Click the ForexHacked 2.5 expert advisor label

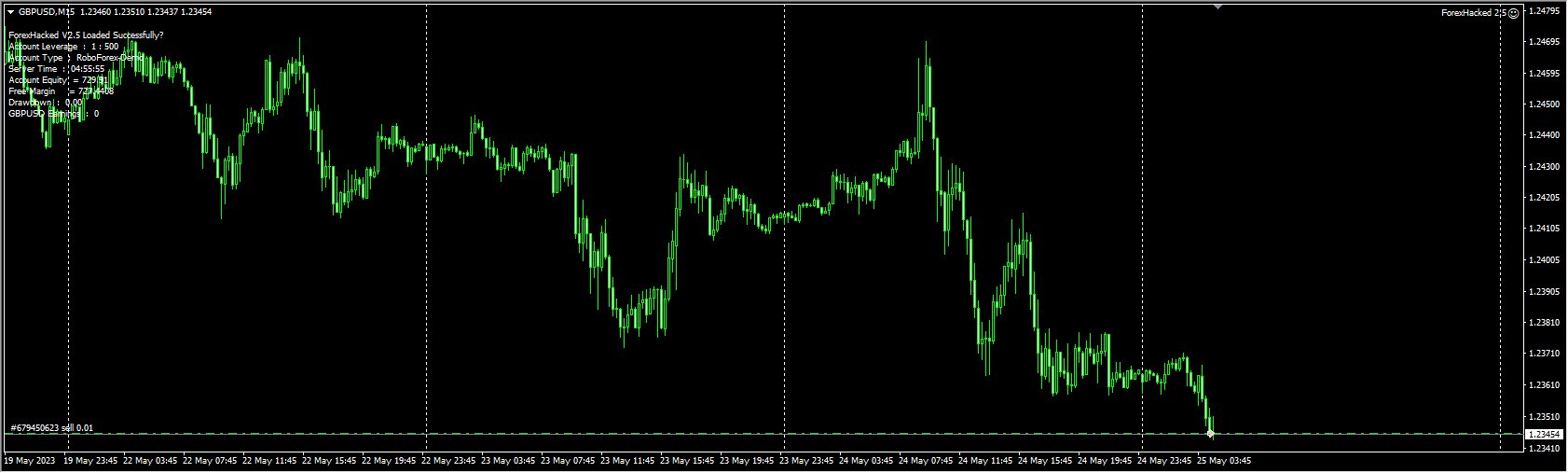[1473, 13]
